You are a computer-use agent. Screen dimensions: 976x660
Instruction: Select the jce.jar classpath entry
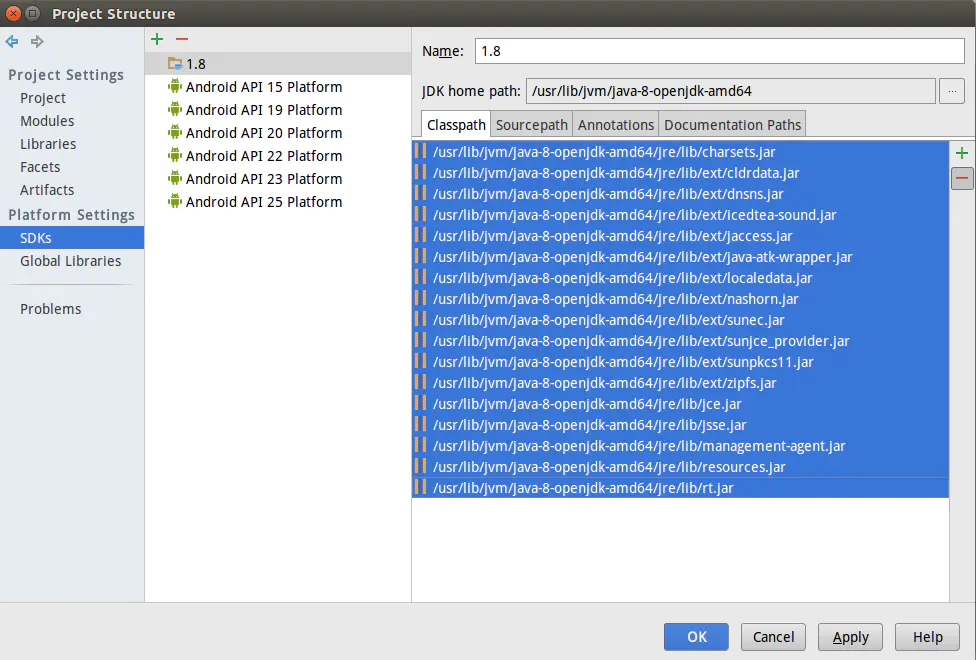coord(680,404)
